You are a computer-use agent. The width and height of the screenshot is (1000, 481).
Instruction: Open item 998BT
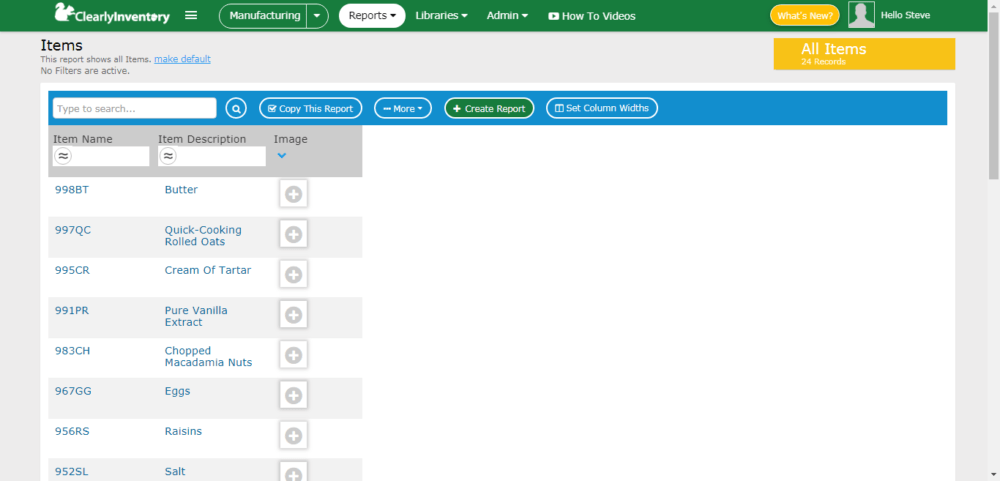click(x=72, y=189)
